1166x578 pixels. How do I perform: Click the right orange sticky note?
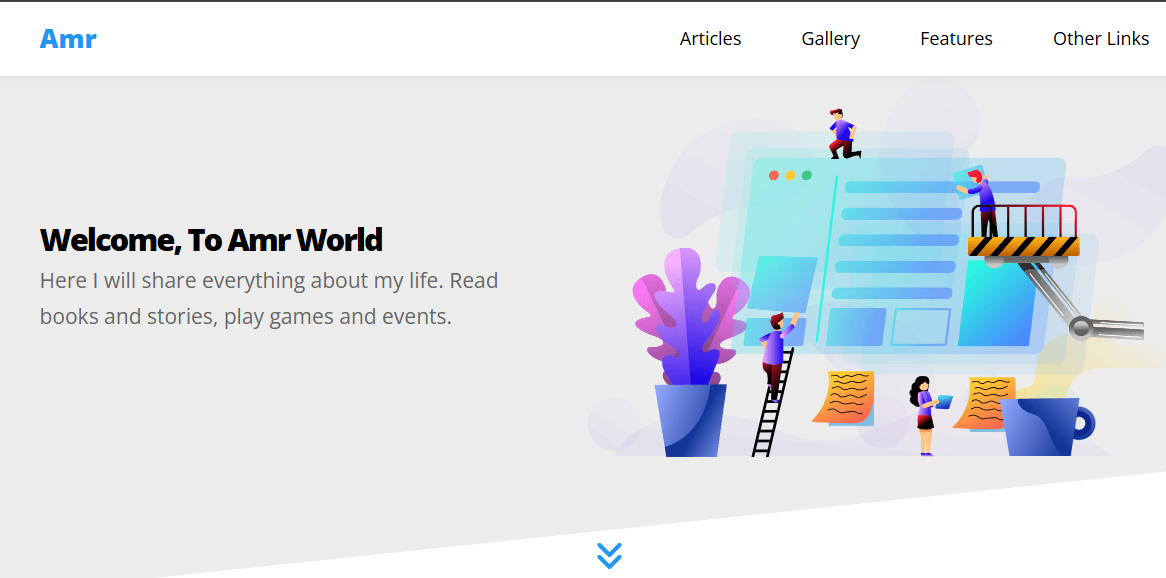(x=984, y=402)
